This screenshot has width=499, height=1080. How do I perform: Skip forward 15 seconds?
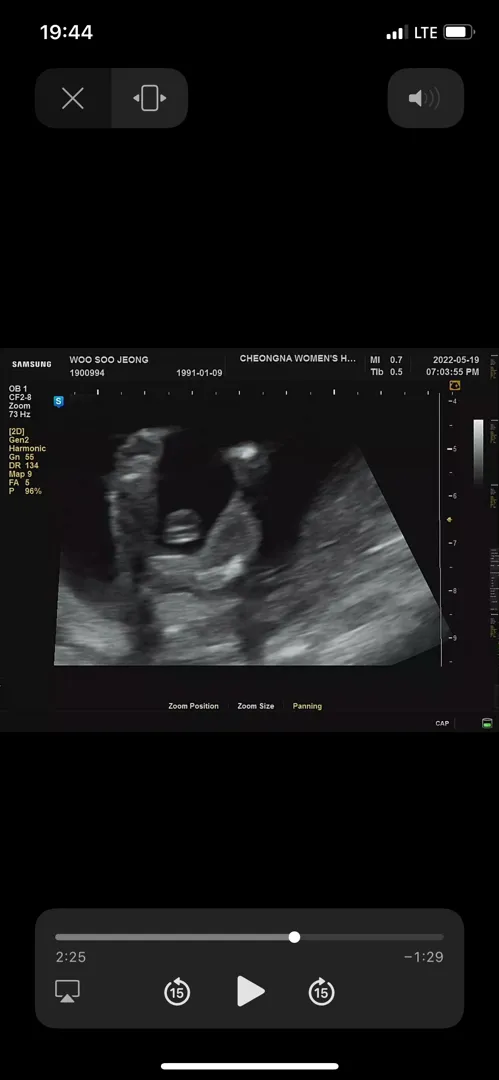point(321,991)
